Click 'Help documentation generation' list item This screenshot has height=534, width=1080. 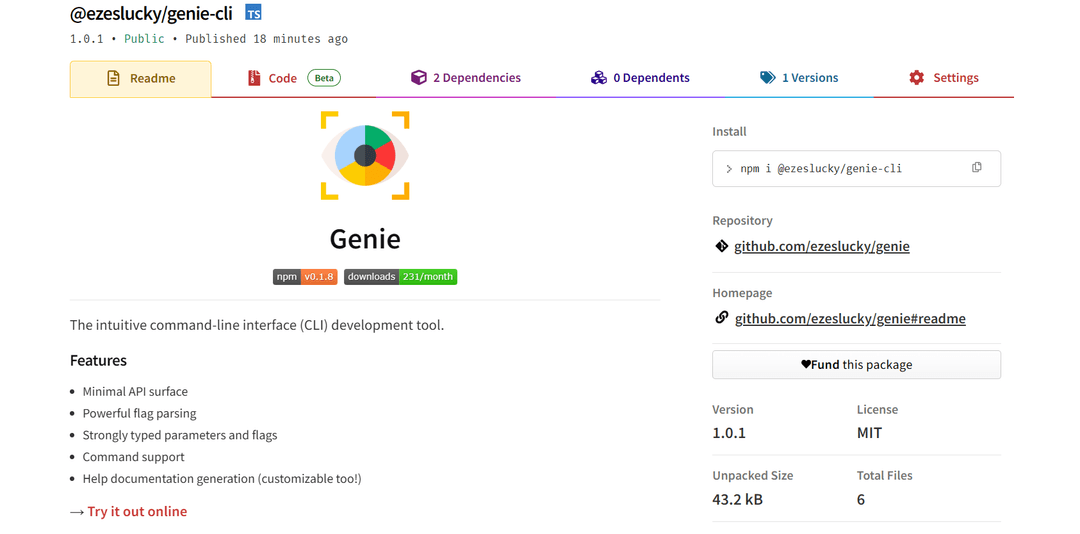(x=222, y=478)
